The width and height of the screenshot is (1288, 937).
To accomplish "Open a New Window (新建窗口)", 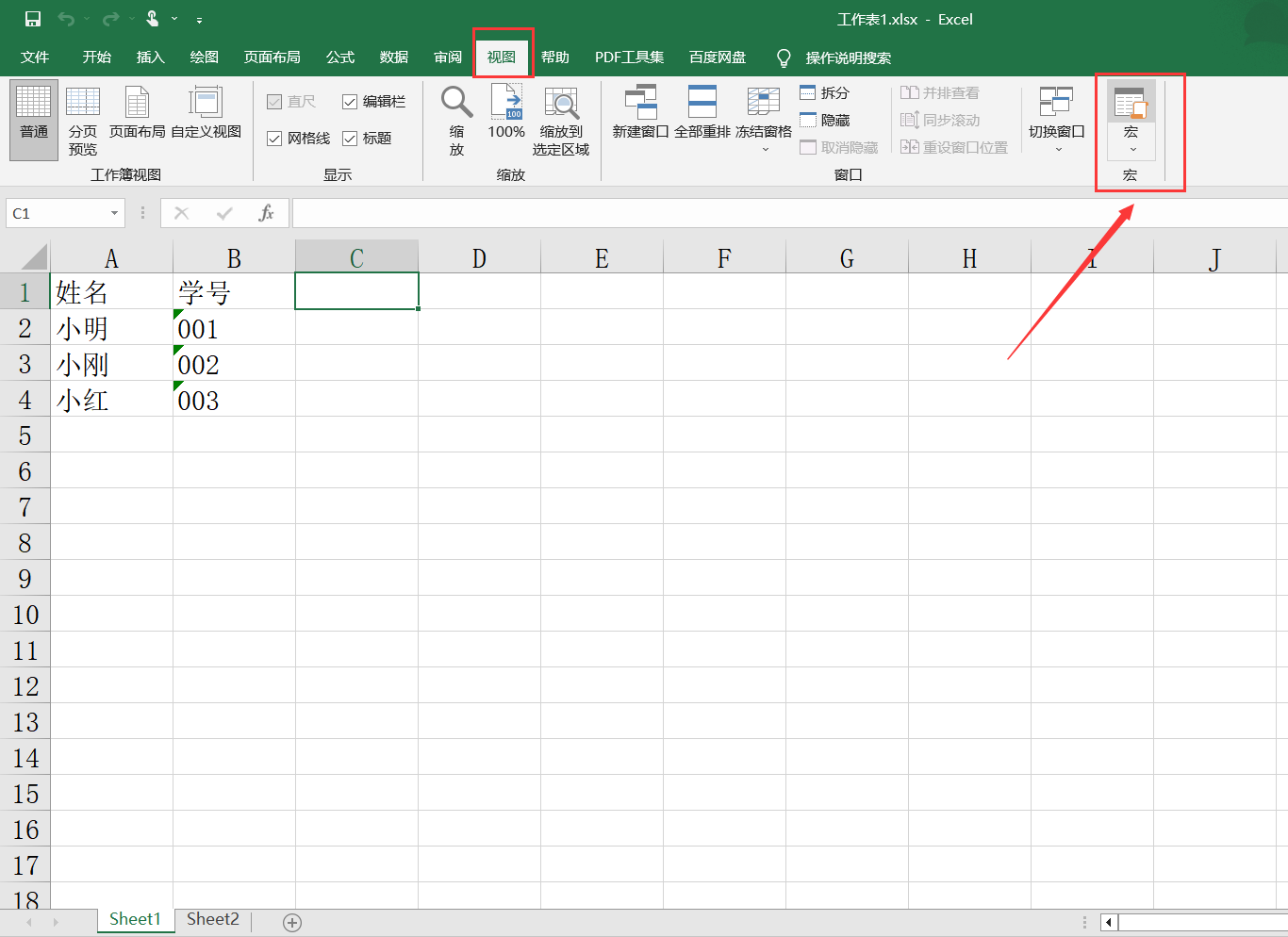I will coord(640,113).
